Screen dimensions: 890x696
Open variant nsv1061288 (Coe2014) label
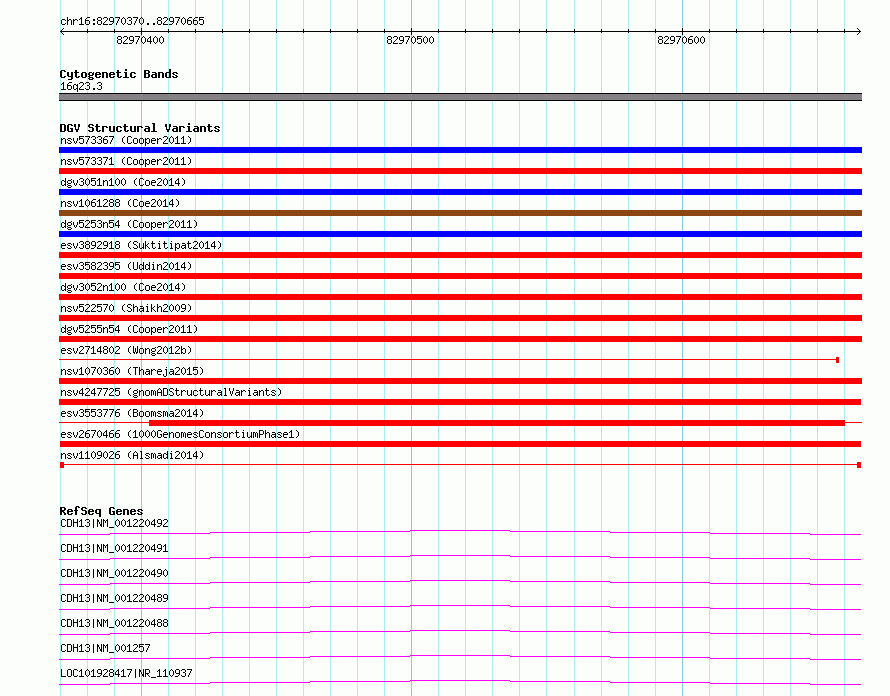tap(120, 203)
